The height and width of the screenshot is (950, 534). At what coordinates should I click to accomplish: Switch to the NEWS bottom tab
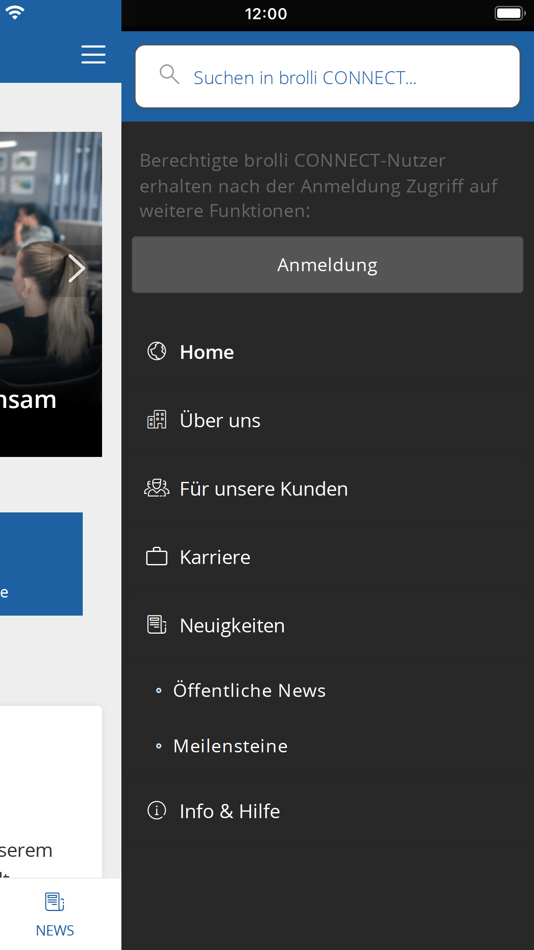(x=55, y=915)
